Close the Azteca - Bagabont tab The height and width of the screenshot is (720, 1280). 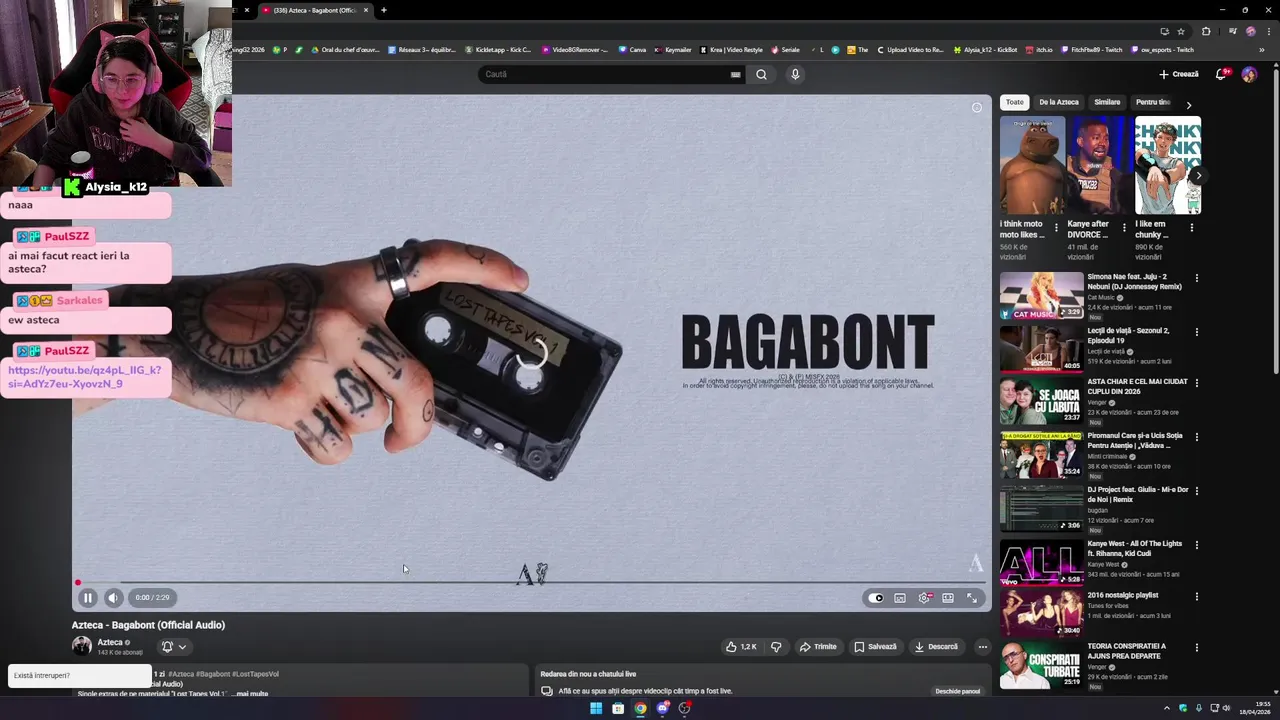(366, 10)
